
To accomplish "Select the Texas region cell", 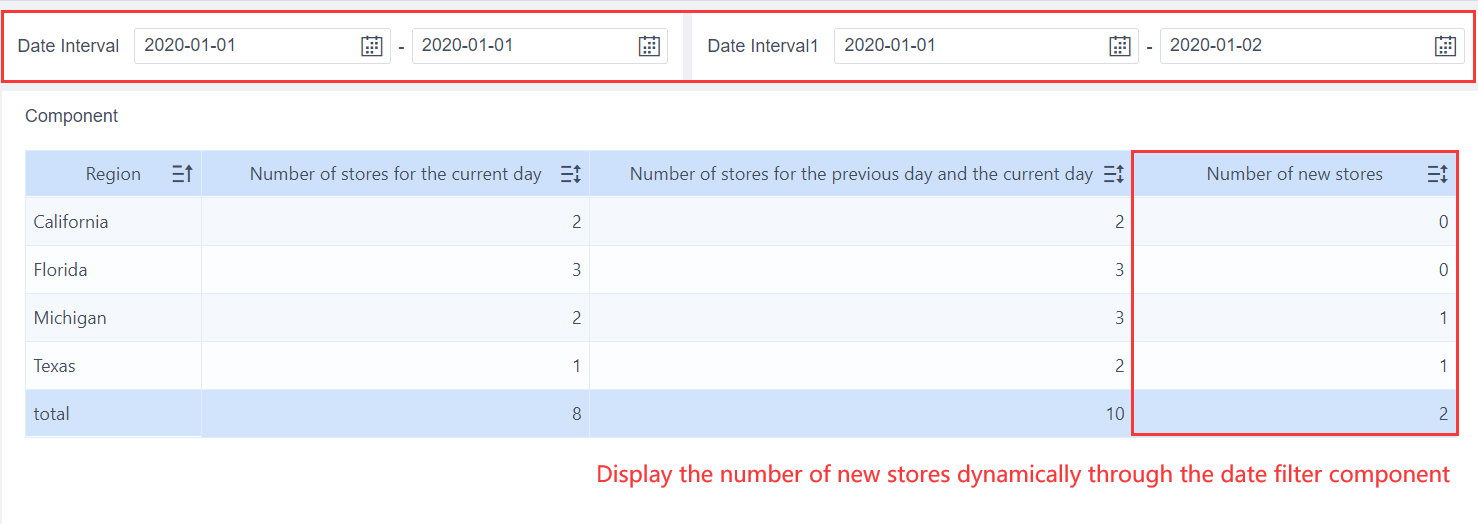I will (55, 366).
